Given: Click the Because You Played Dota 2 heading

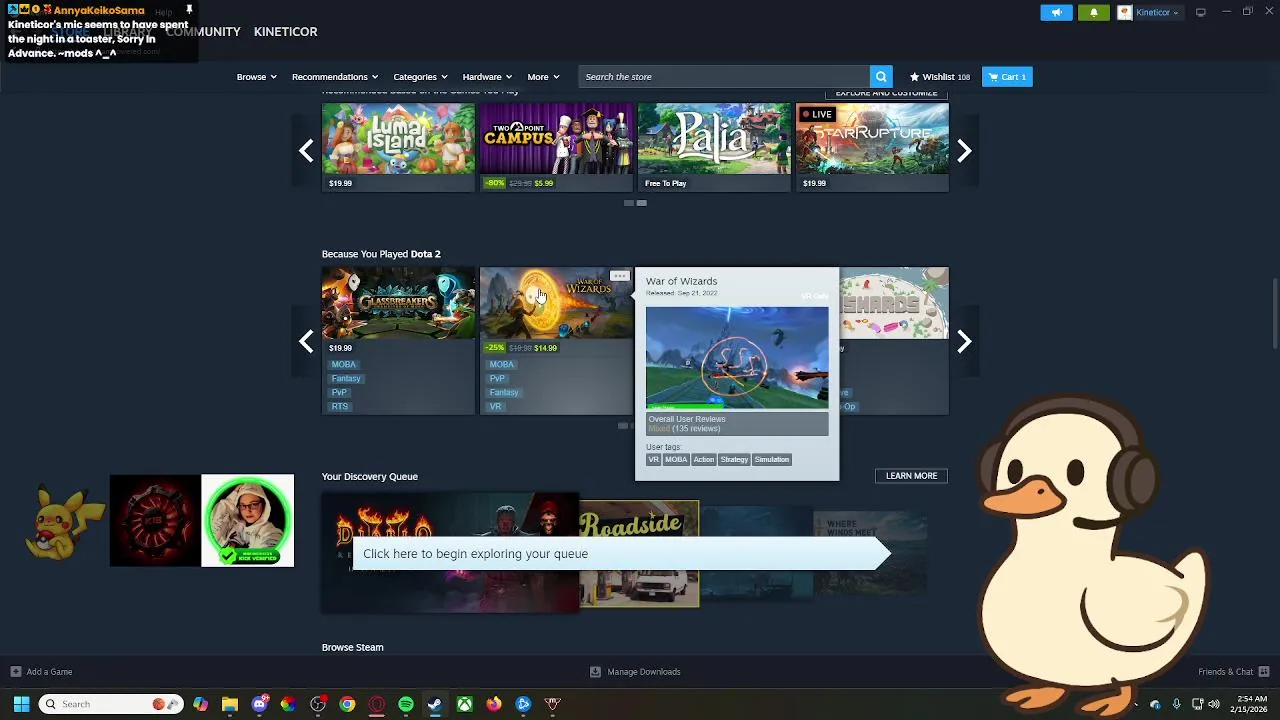Looking at the screenshot, I should point(381,254).
